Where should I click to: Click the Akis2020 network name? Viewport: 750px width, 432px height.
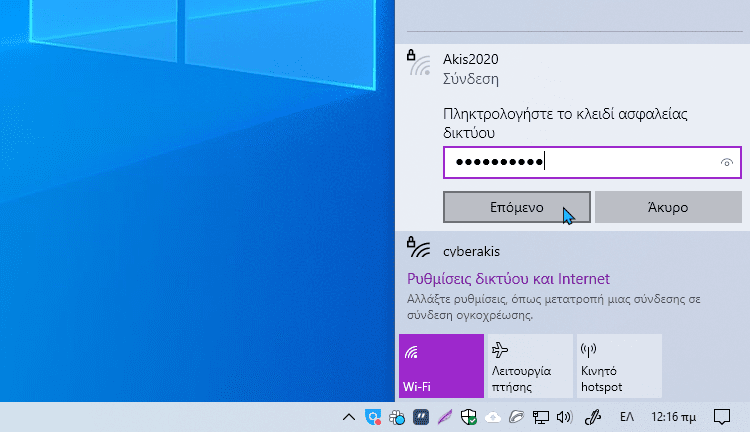471,59
